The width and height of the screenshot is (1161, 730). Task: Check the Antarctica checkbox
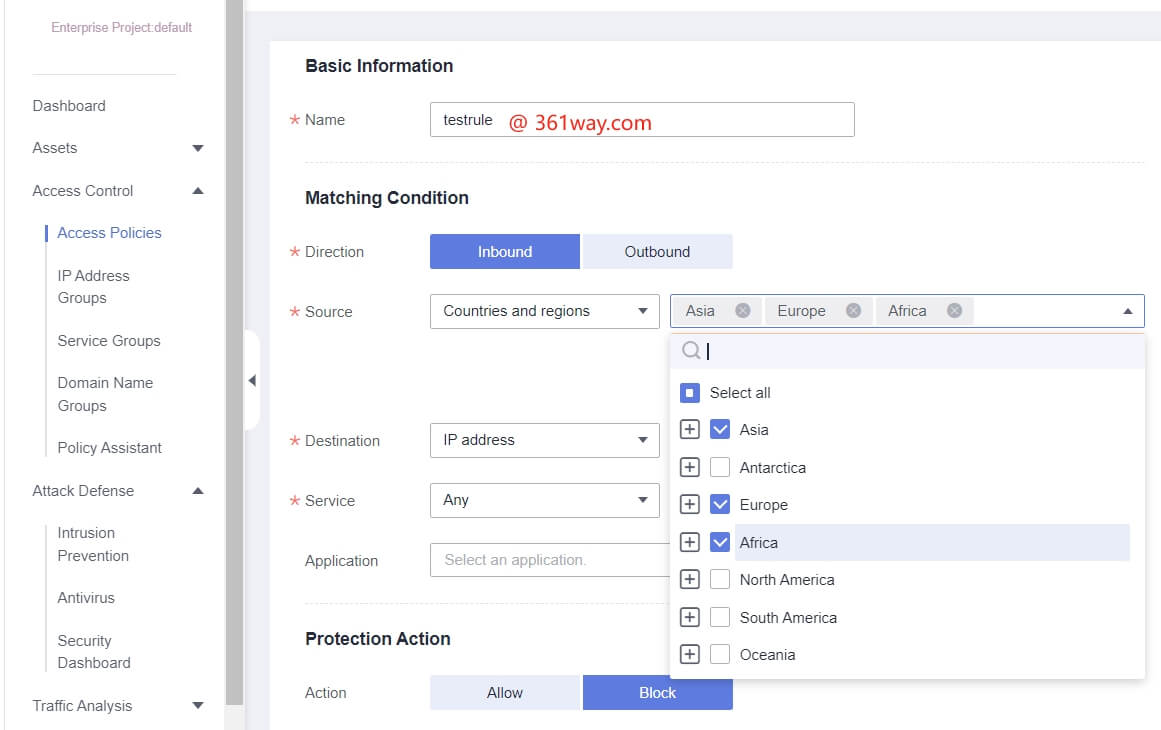coord(720,467)
